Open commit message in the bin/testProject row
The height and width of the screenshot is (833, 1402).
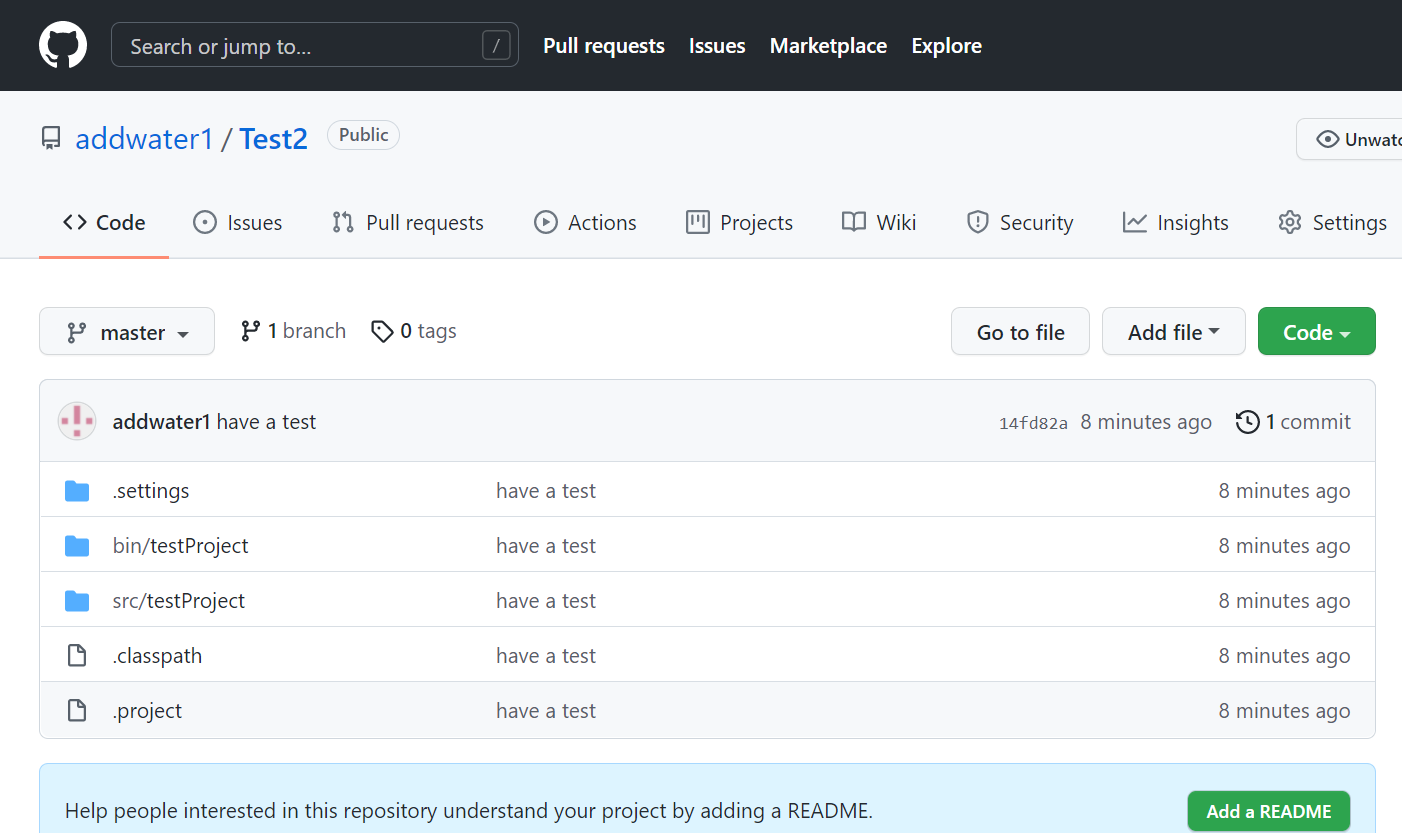(x=546, y=546)
